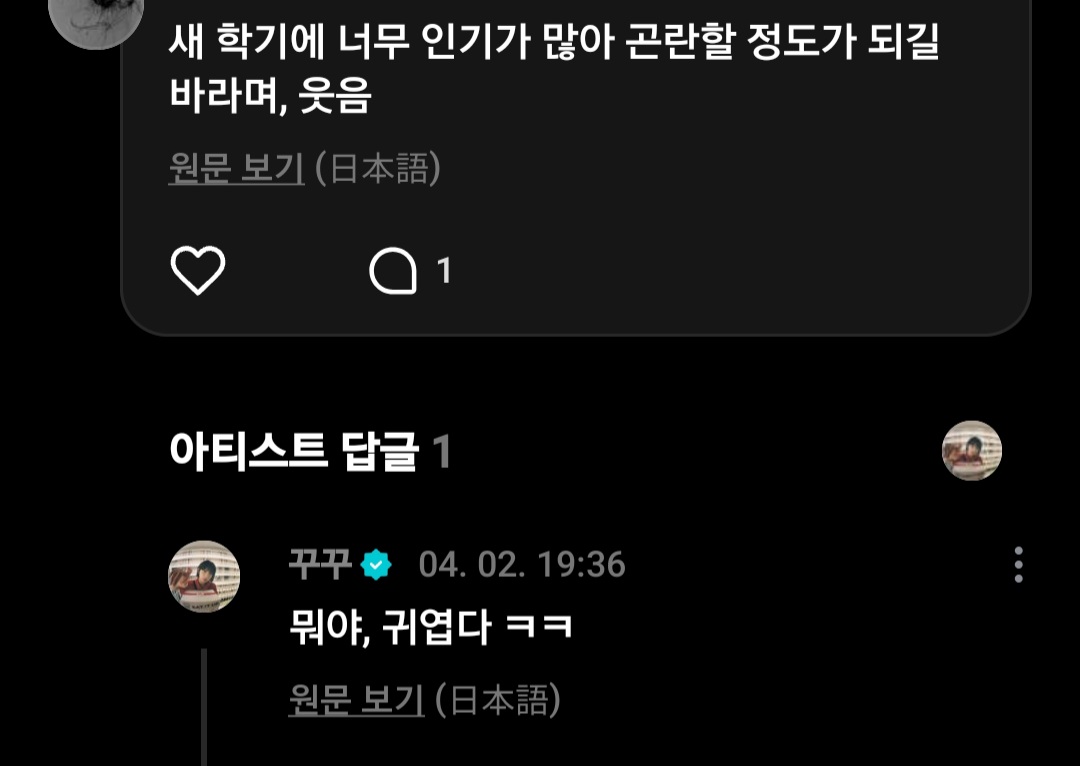This screenshot has width=1080, height=766.
Task: Select the 아티스트 답글 1 section header
Action: coord(310,452)
